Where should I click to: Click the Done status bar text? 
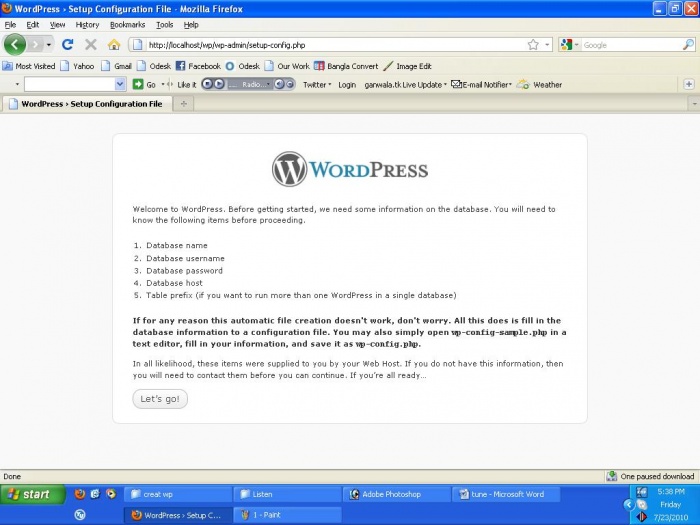[x=12, y=476]
